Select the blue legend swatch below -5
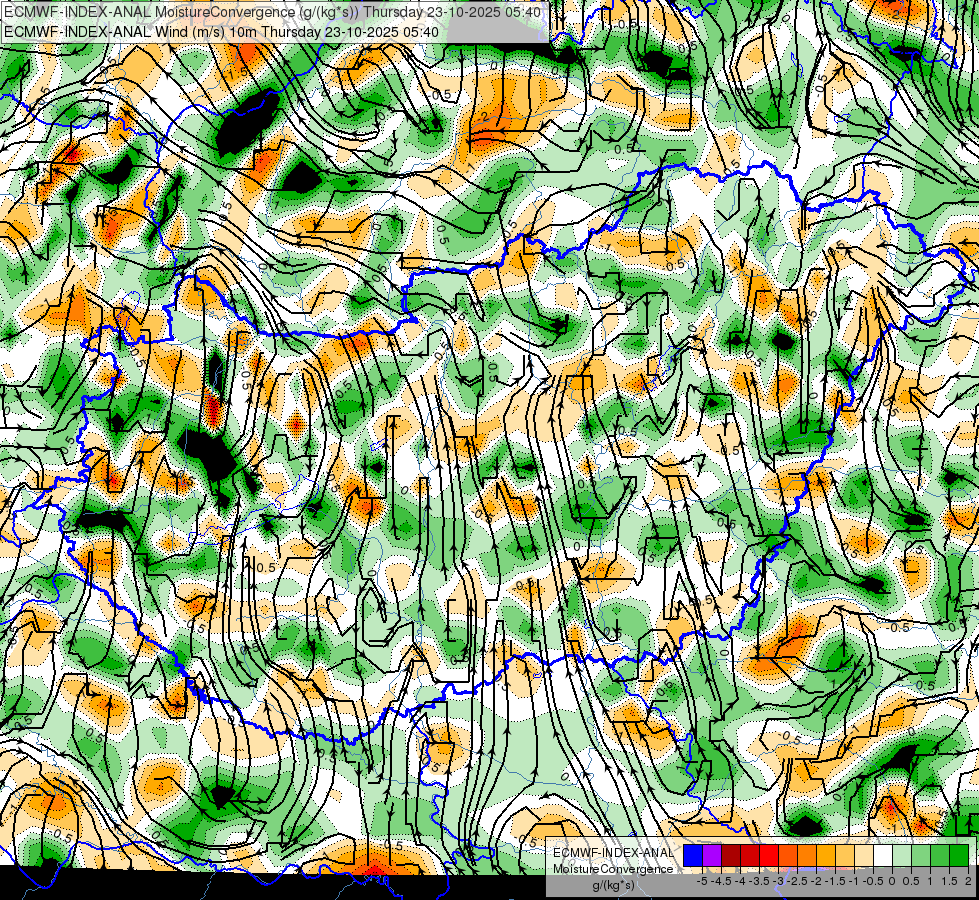 click(x=693, y=855)
